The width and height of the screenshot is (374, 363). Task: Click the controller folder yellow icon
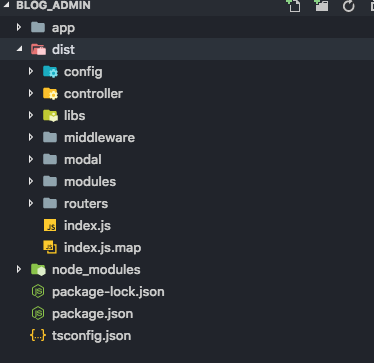pos(50,94)
